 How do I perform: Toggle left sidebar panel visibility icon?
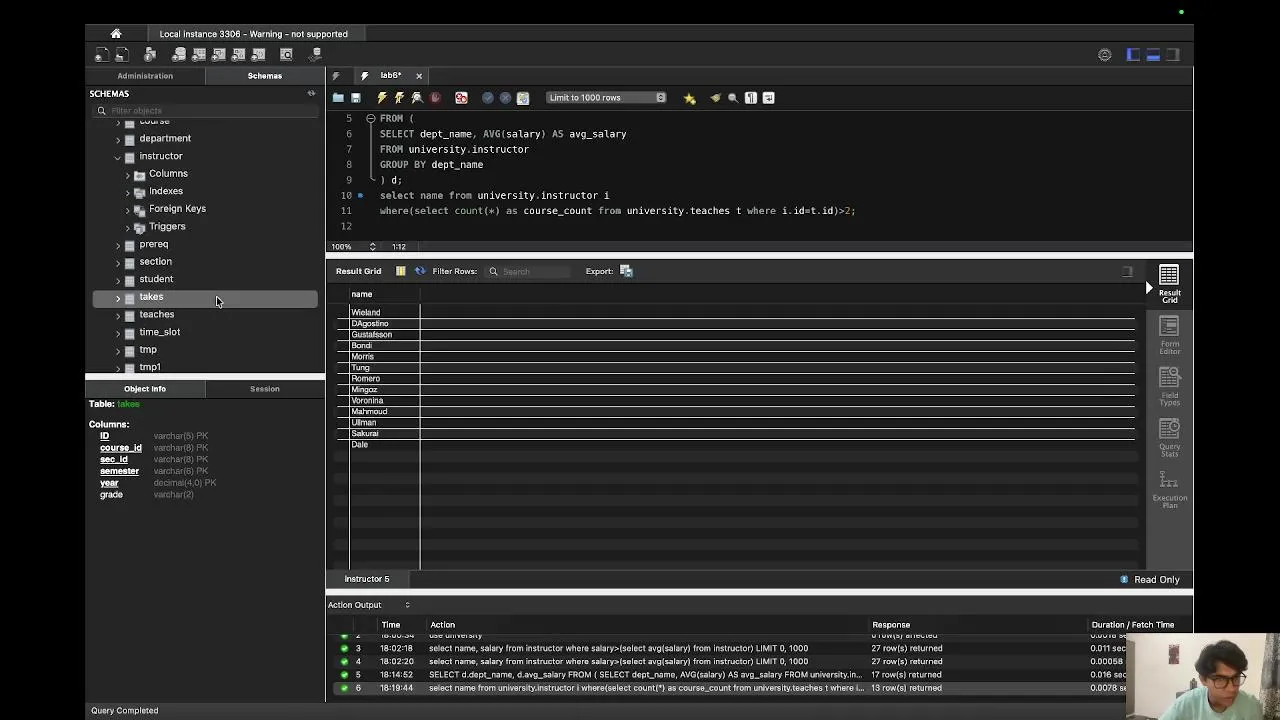click(x=1133, y=55)
